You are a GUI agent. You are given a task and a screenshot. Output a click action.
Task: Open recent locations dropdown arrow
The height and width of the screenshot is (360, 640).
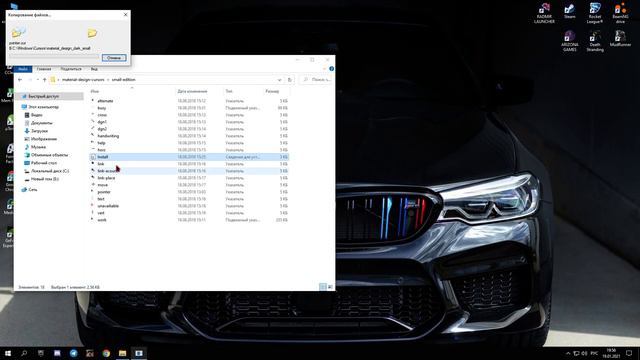[x=38, y=80]
